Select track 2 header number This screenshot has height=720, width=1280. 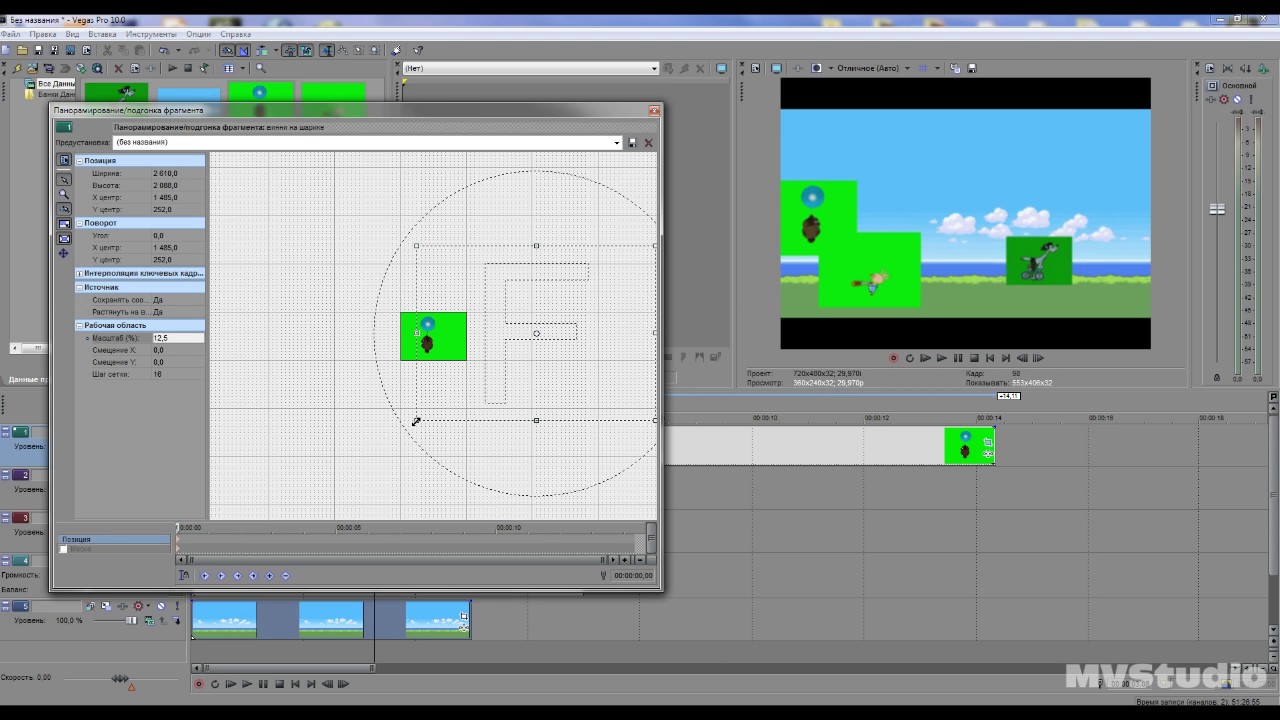tap(20, 475)
